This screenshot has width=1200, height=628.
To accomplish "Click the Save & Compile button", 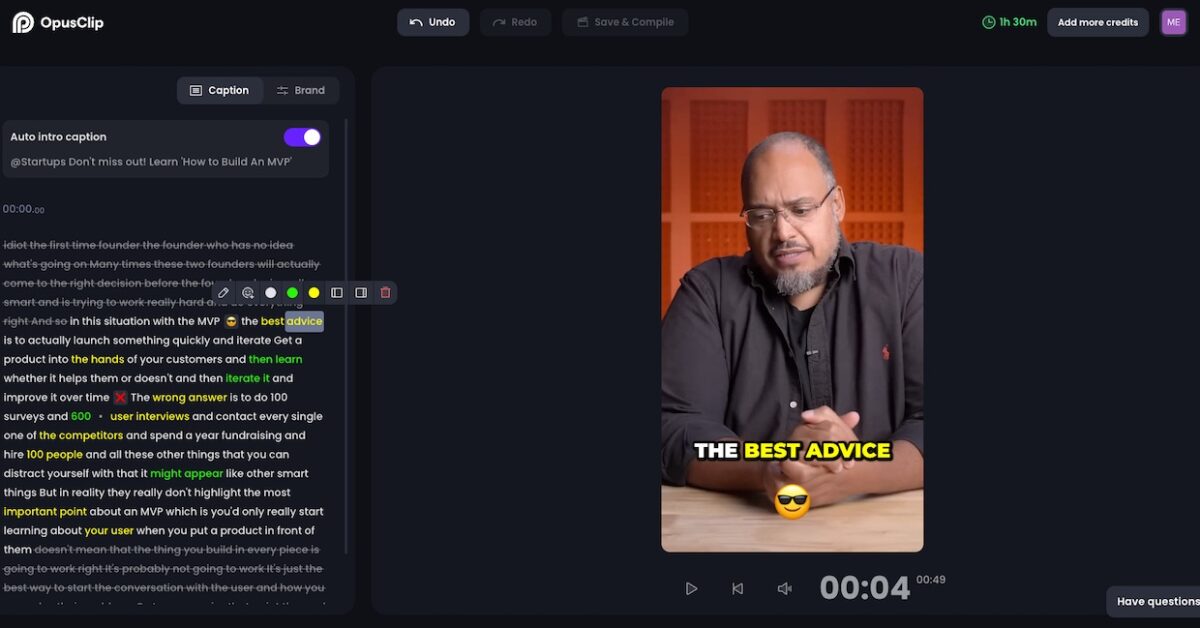I will click(x=625, y=22).
